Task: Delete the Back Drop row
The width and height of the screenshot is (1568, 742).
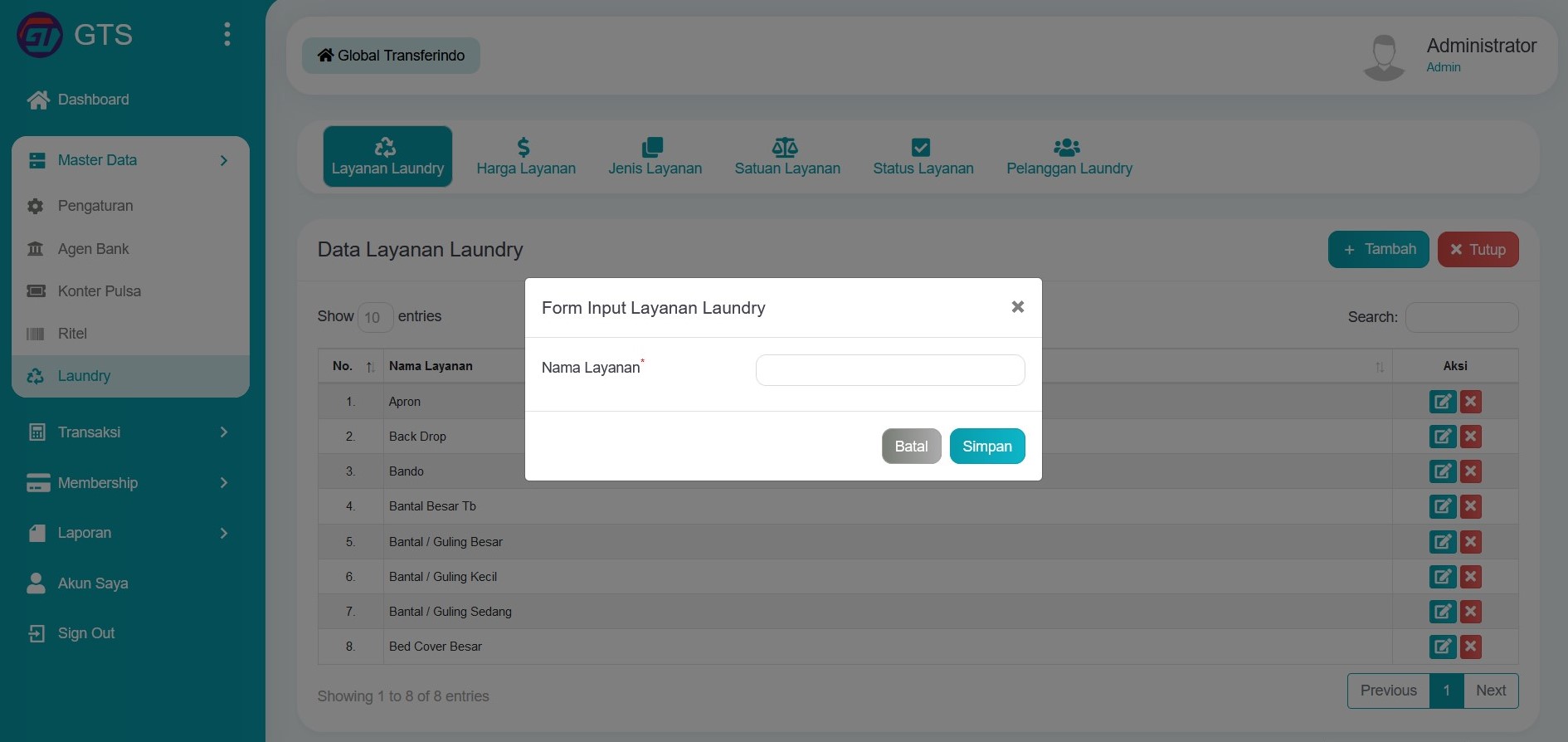Action: coord(1471,437)
